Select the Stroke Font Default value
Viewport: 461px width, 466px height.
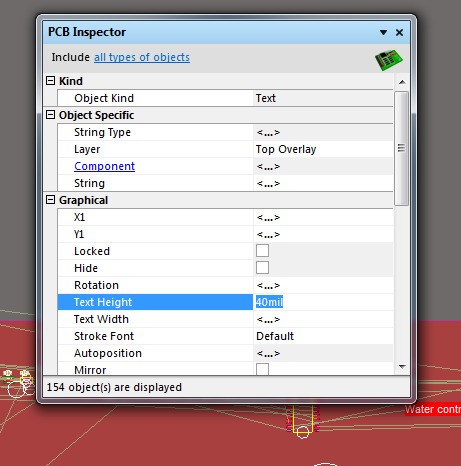click(x=275, y=336)
